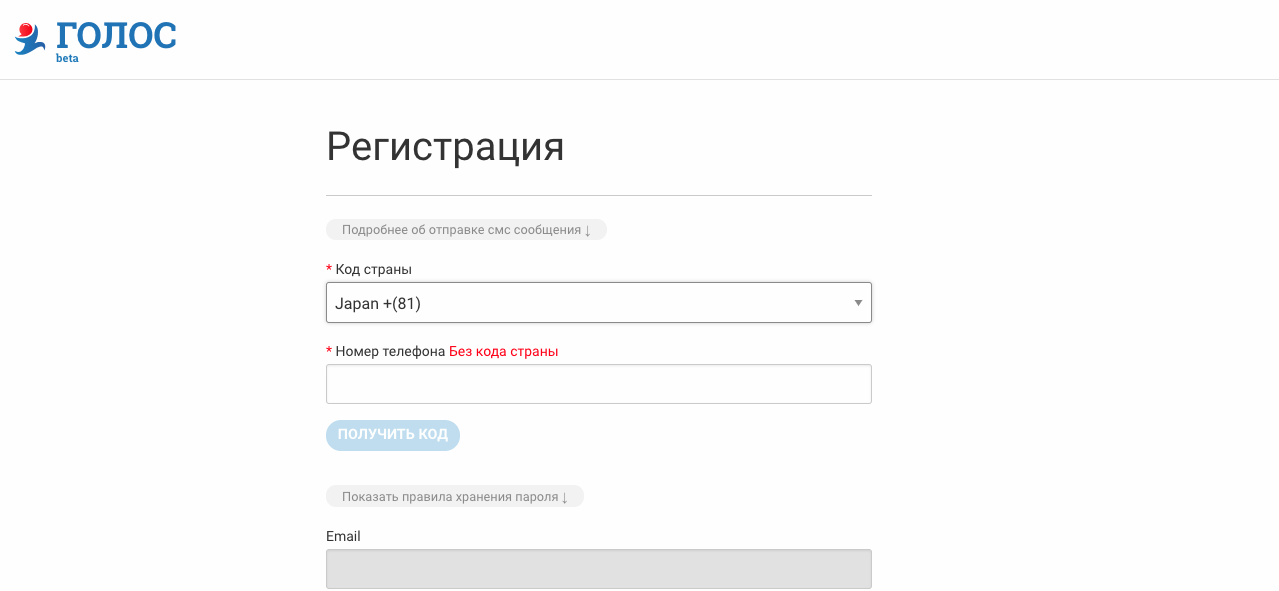The image size is (1279, 591).
Task: Click the down arrow in the password rules pill
Action: (565, 498)
